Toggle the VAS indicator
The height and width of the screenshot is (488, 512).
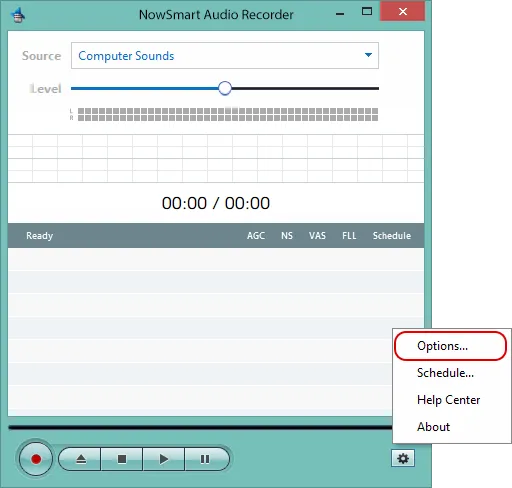(x=317, y=236)
